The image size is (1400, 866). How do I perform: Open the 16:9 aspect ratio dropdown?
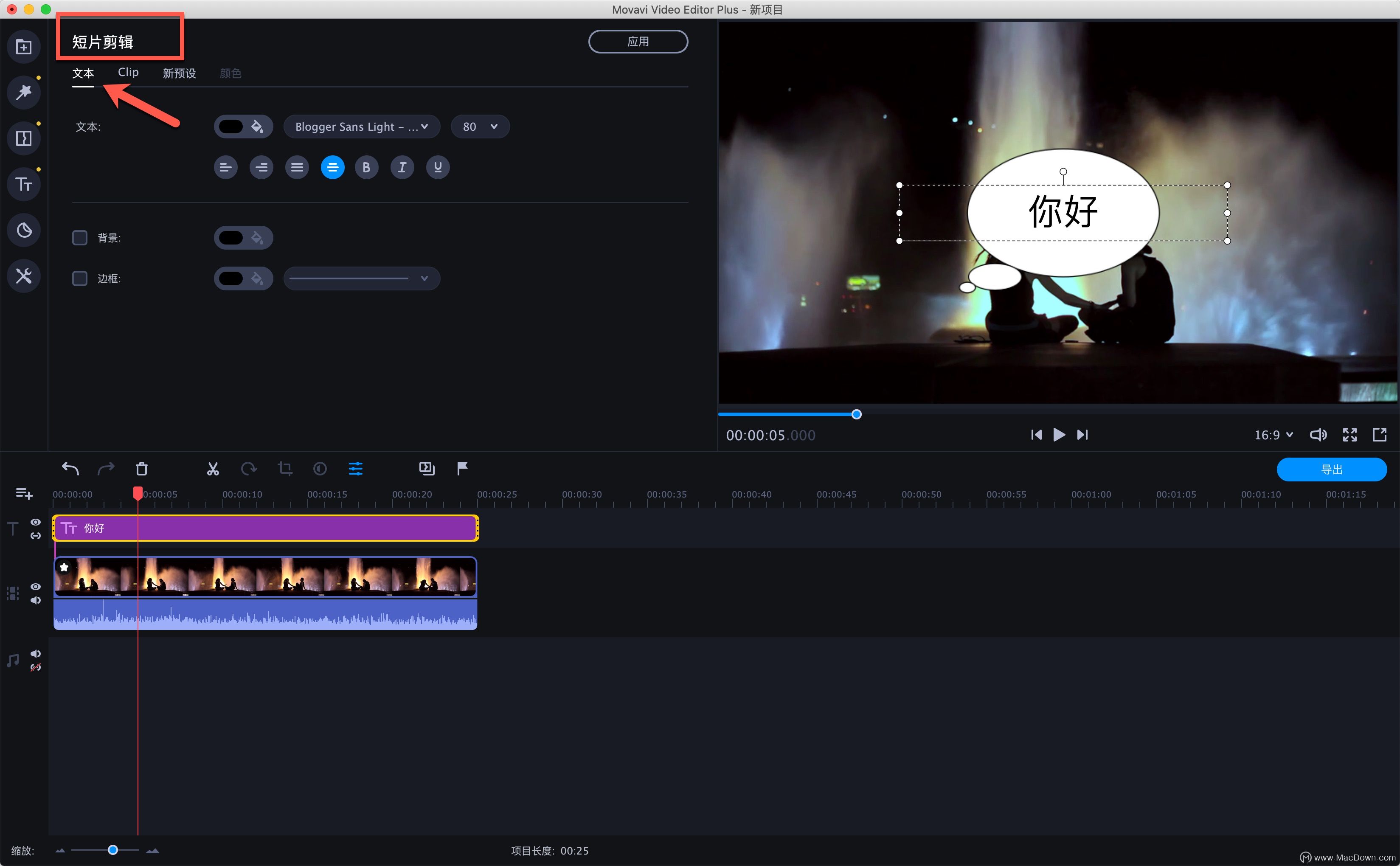[x=1273, y=435]
